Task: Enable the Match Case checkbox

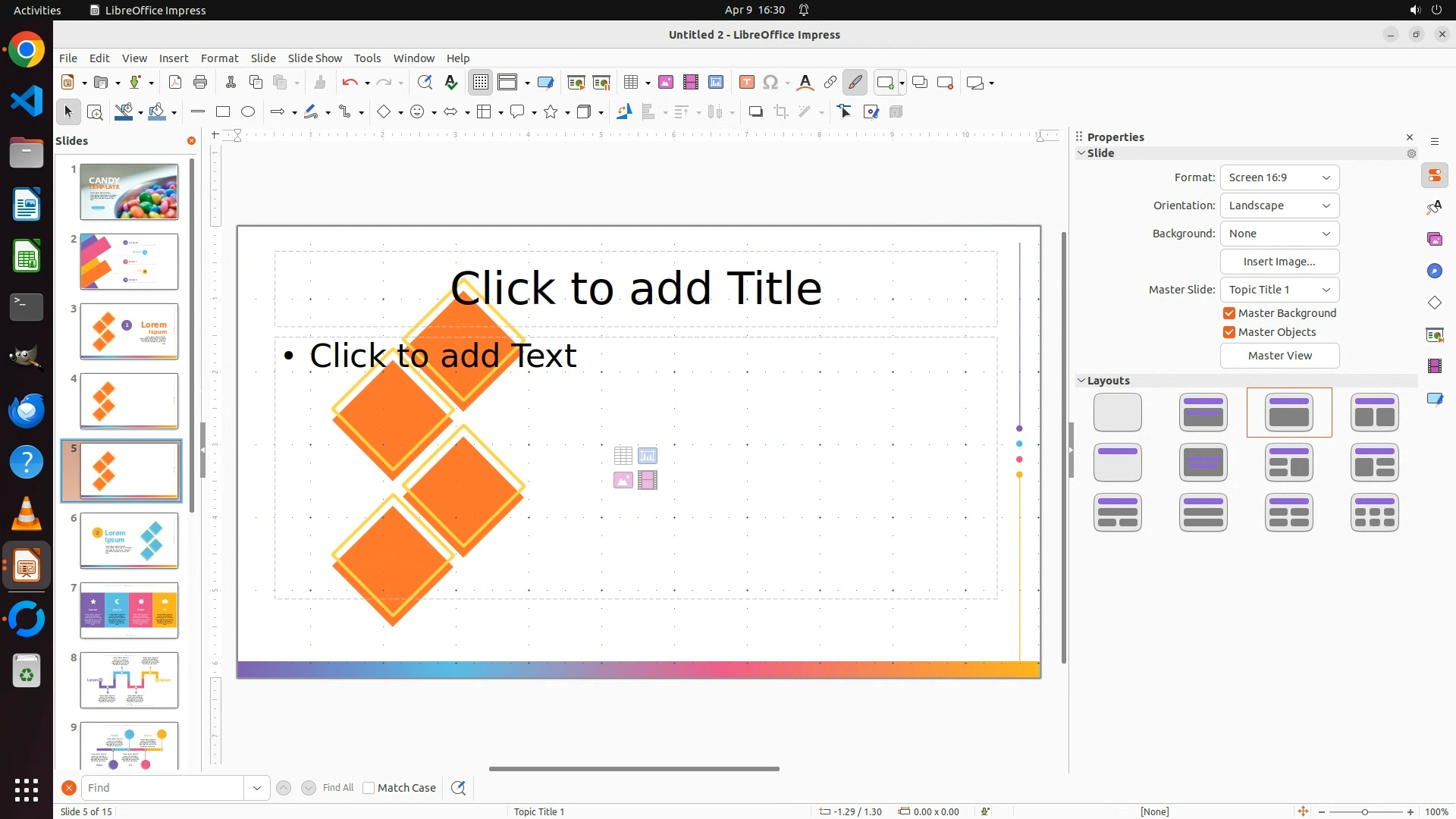Action: point(369,788)
